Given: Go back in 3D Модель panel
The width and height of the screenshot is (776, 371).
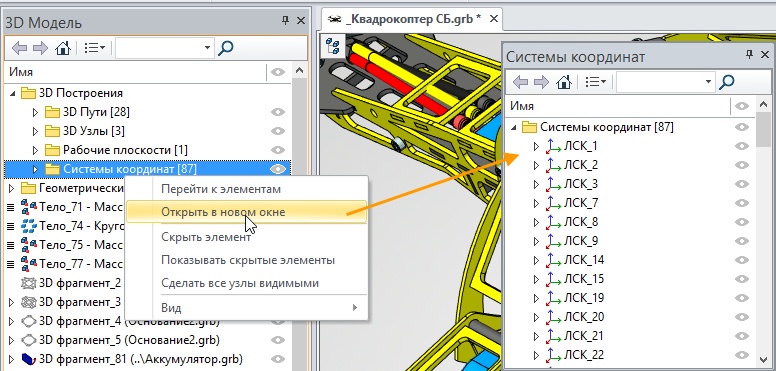Looking at the screenshot, I should [20, 48].
